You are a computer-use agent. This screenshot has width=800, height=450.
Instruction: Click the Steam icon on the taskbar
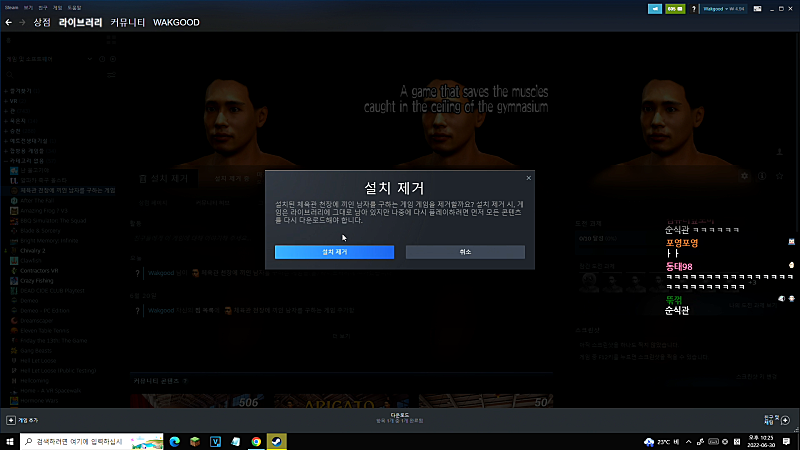click(277, 441)
